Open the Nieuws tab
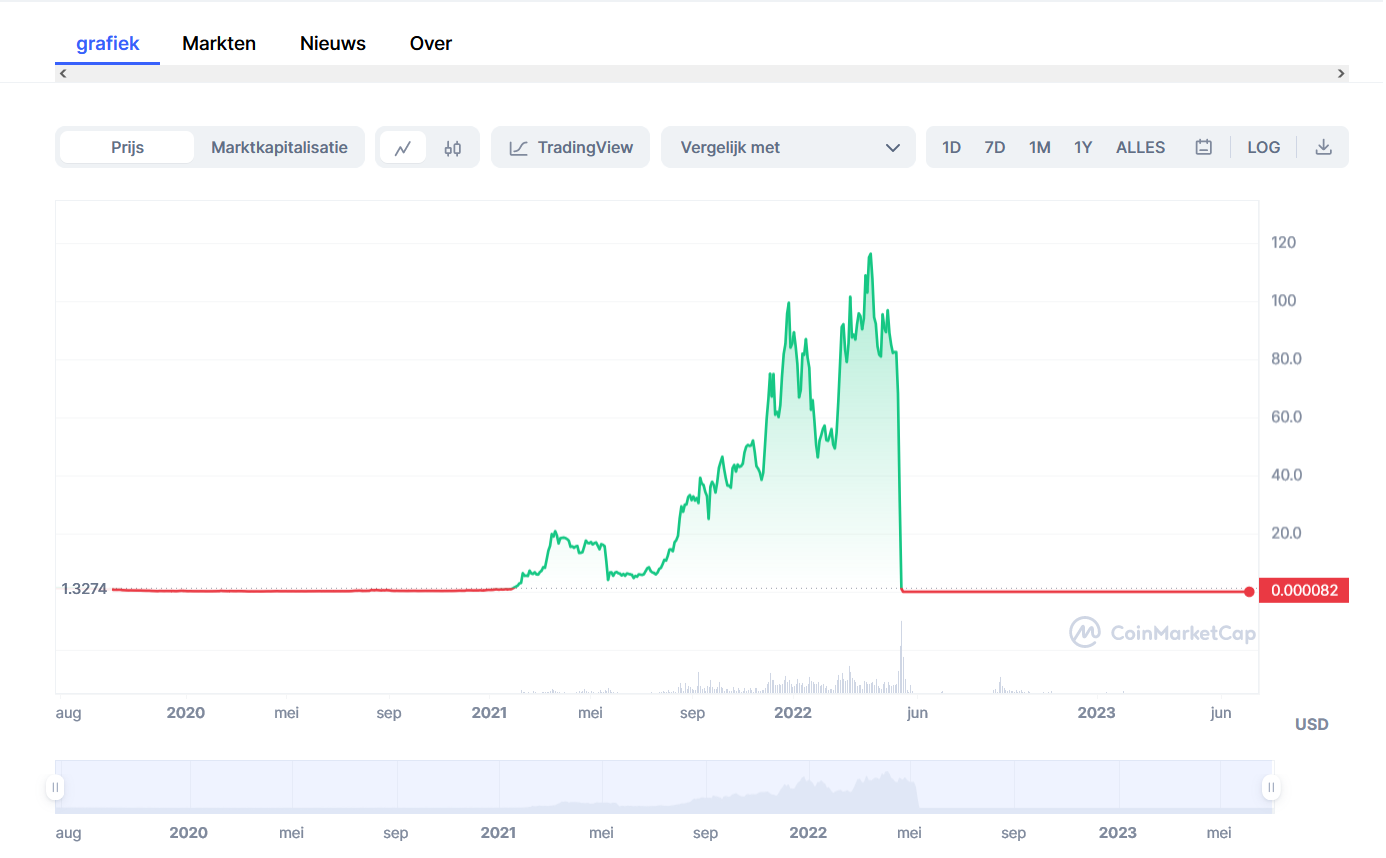 point(333,43)
